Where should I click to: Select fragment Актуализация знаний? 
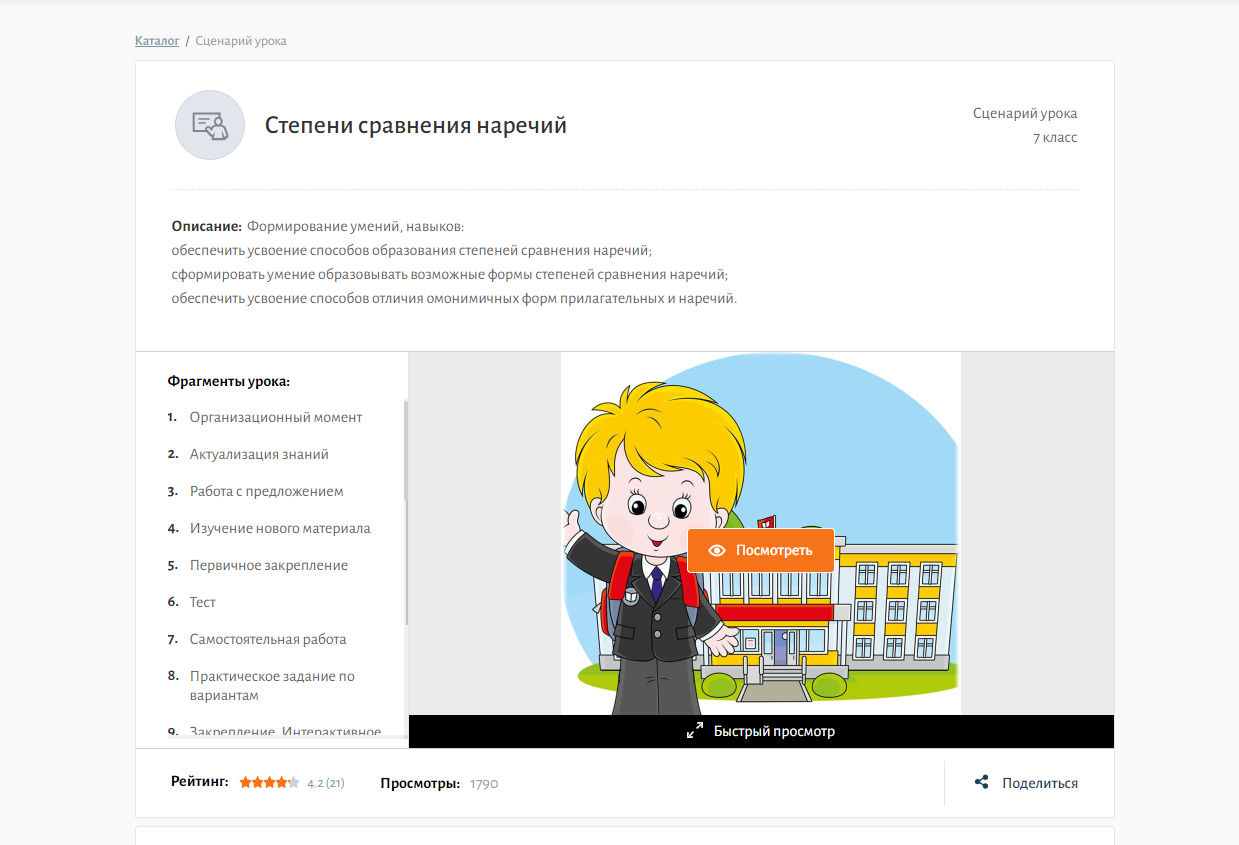(x=259, y=454)
